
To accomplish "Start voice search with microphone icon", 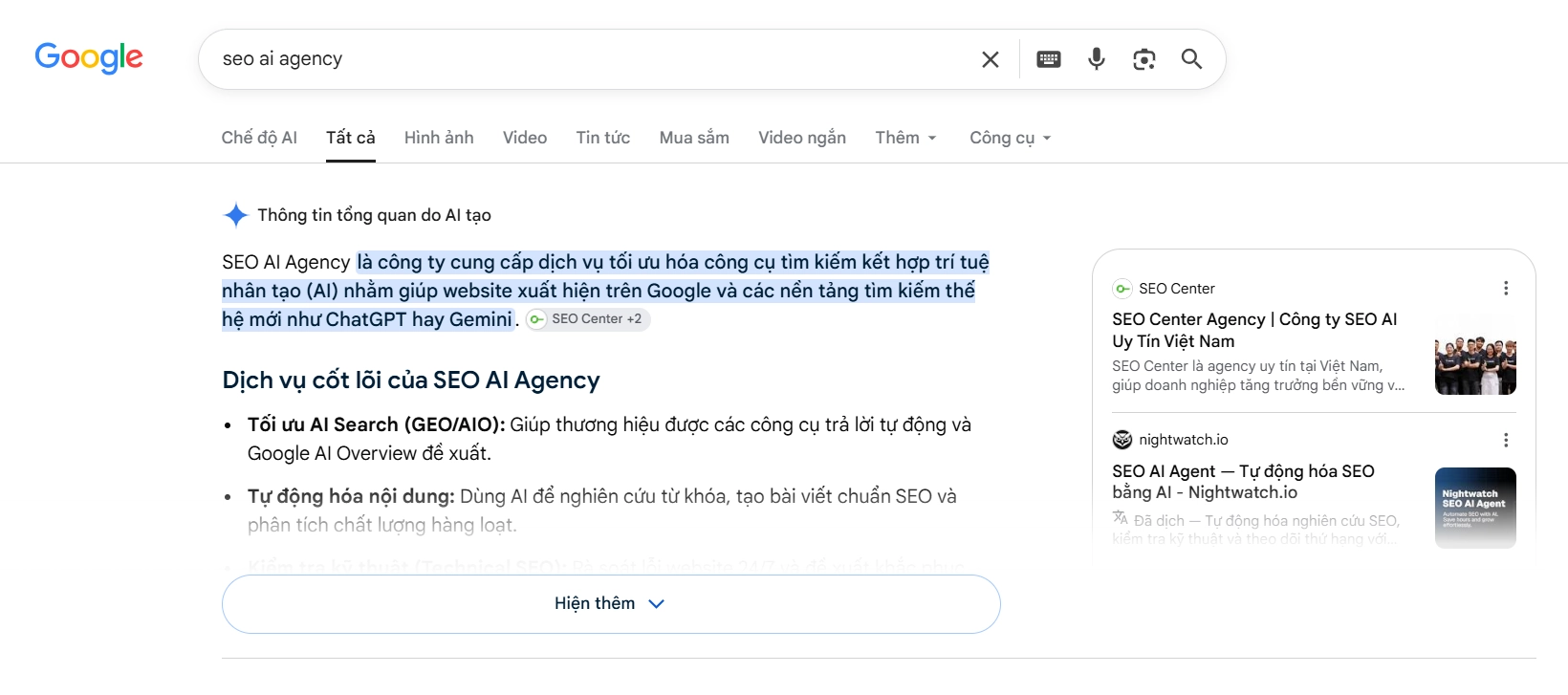I will 1097,59.
